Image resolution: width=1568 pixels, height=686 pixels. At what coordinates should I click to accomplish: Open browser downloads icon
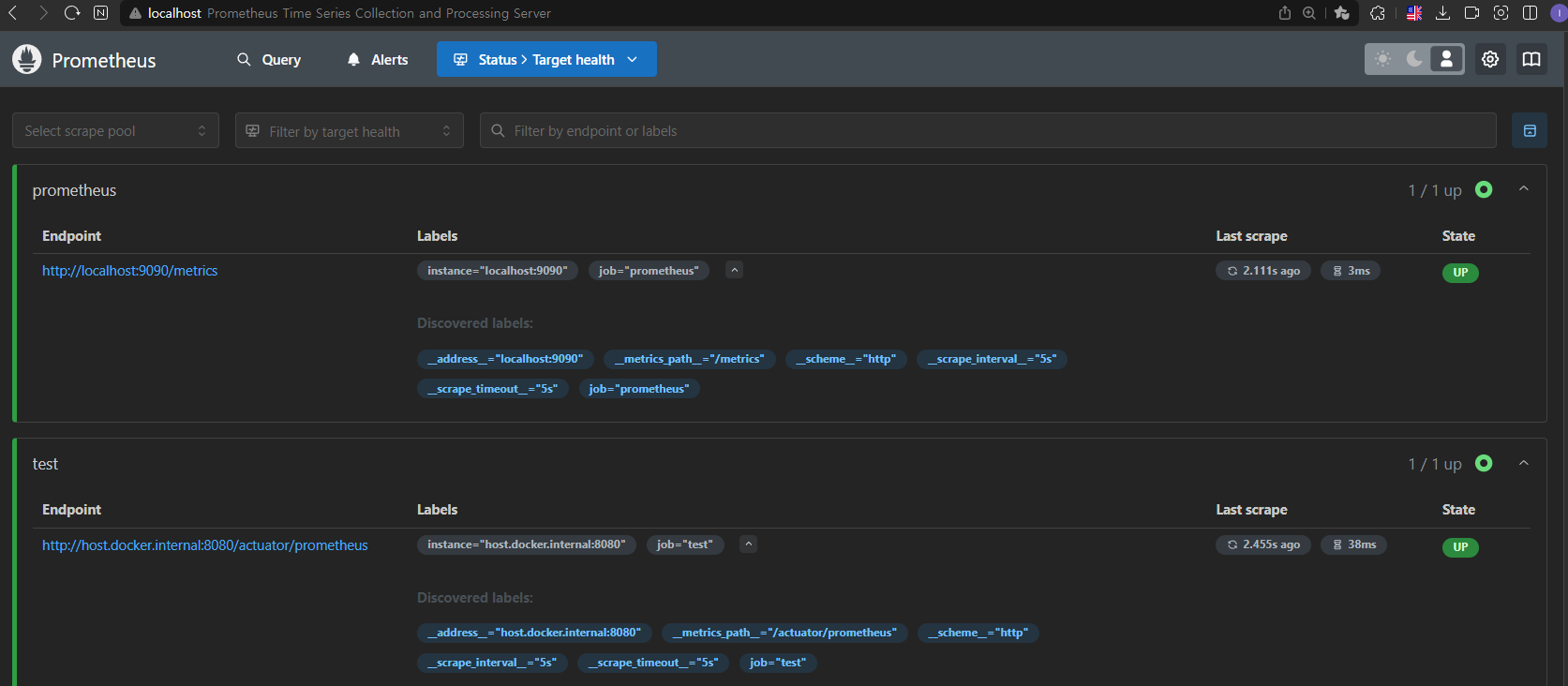pyautogui.click(x=1443, y=13)
